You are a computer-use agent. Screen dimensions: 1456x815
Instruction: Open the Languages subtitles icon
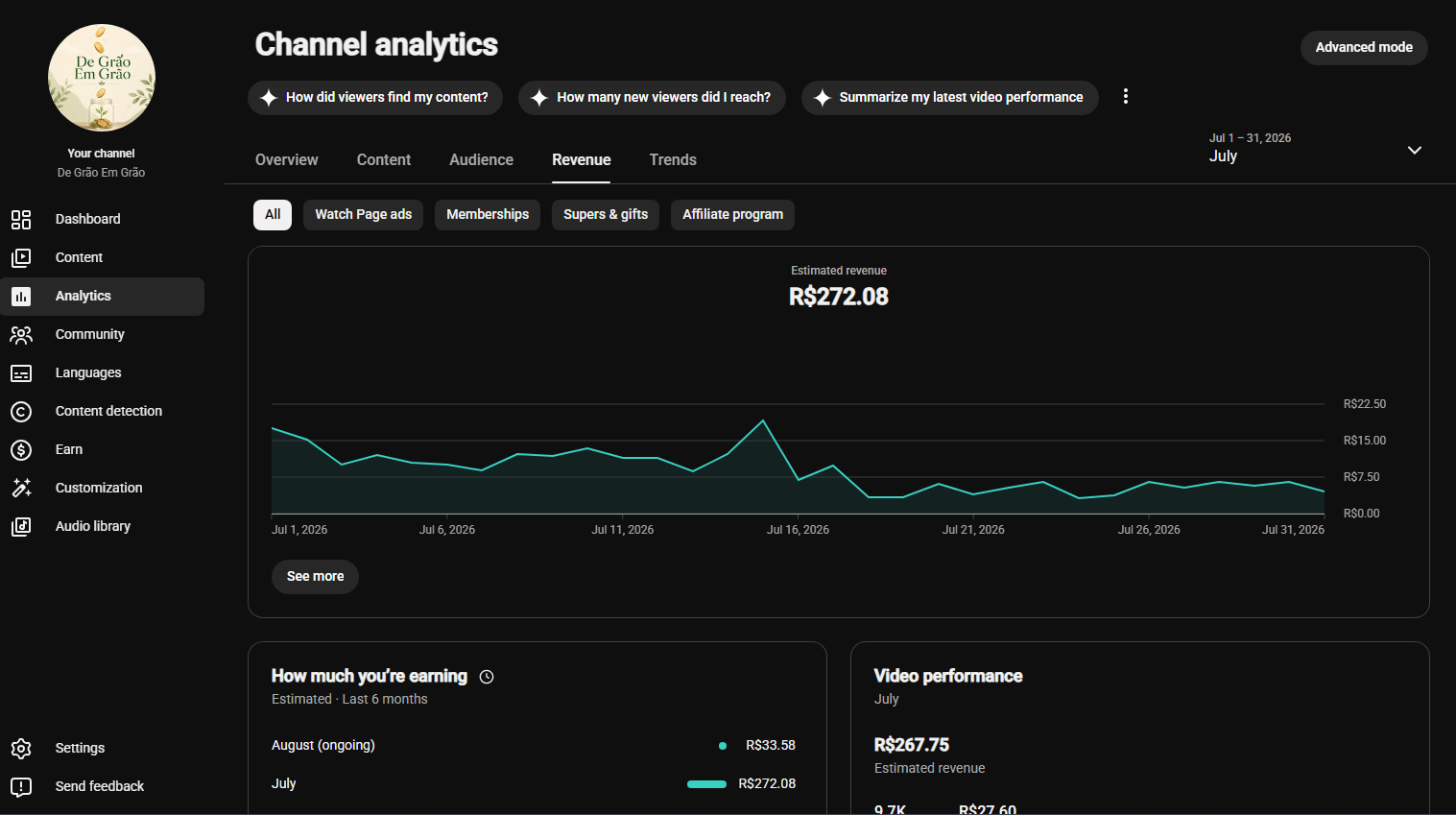[21, 372]
